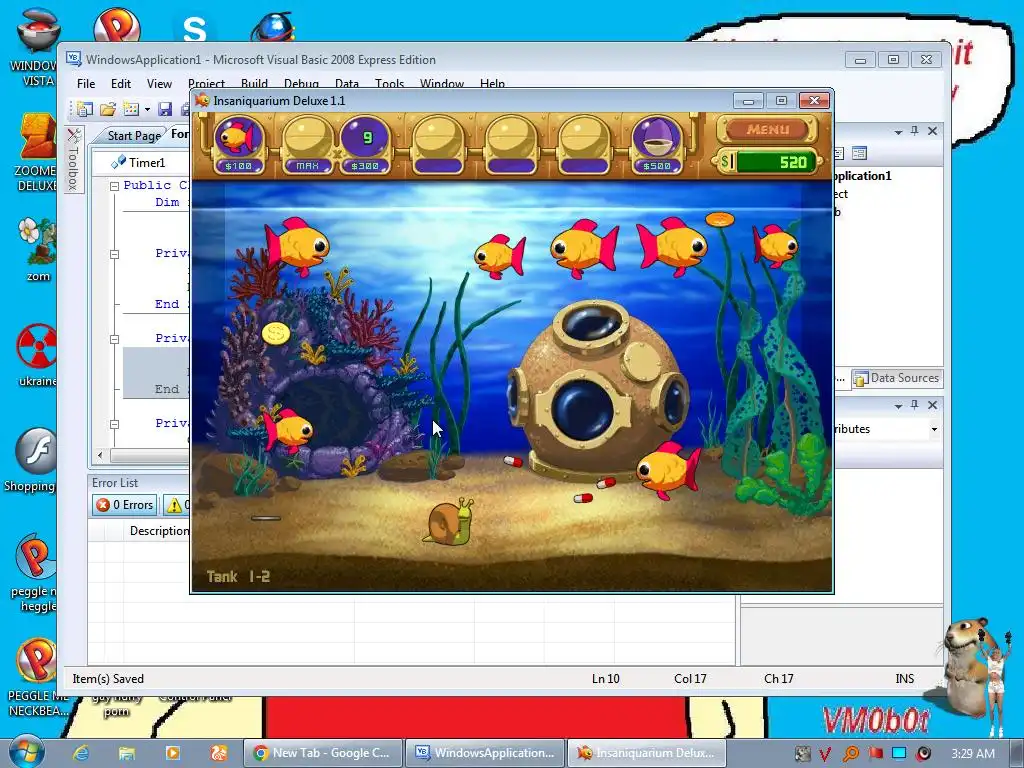Toggle the Properties panel pin
Screen dimensions: 1024x768
coord(915,405)
